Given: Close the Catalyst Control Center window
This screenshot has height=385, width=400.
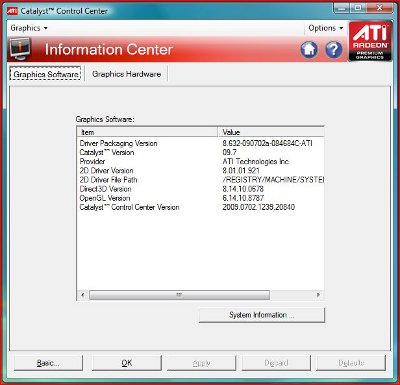Looking at the screenshot, I should tap(379, 8).
